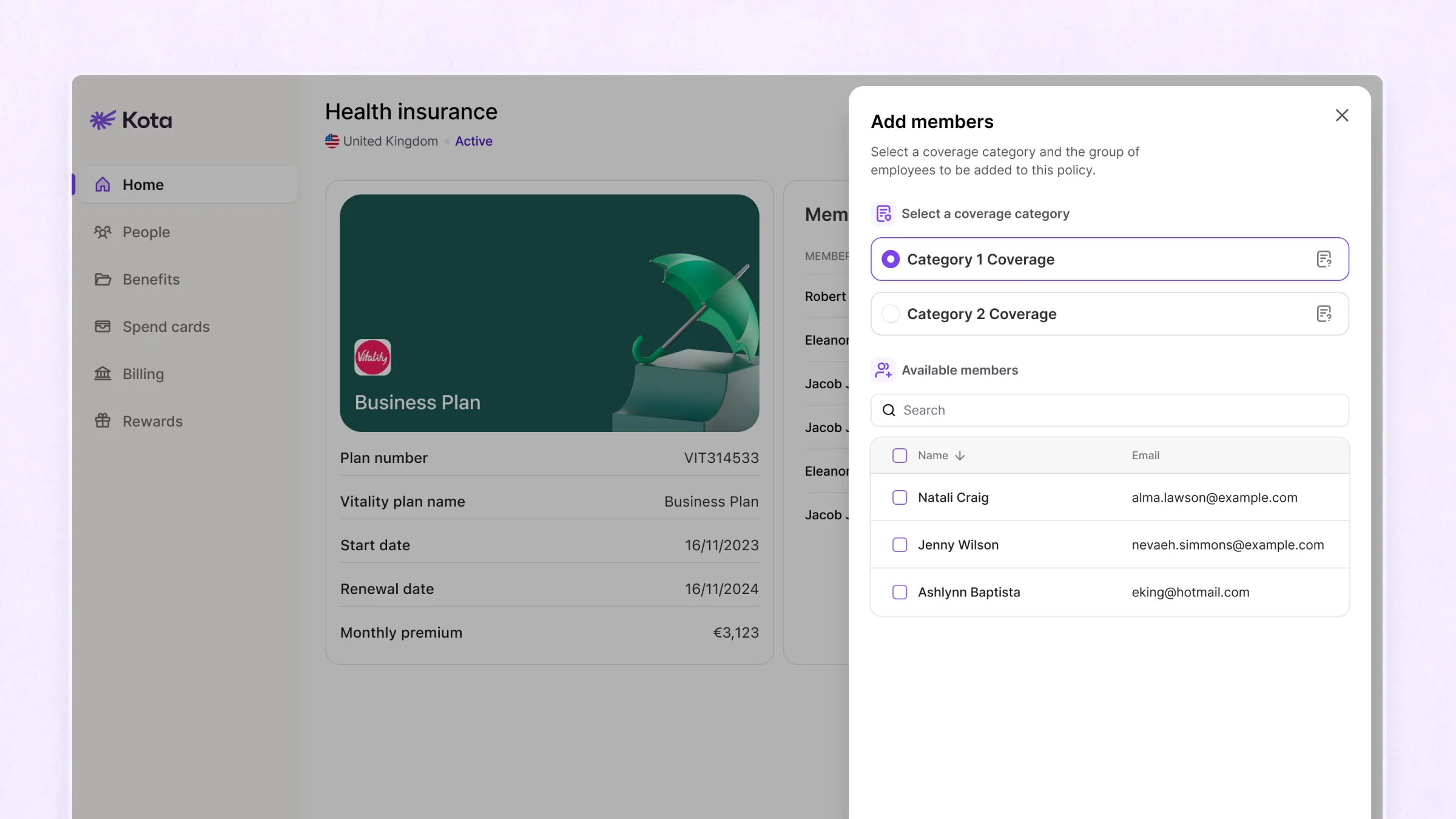
Task: Click the Home navigation item
Action: tap(143, 185)
